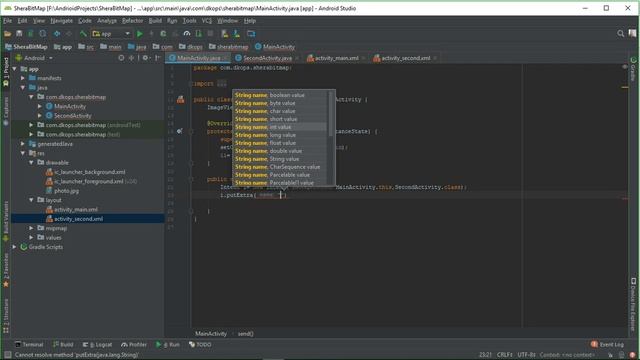The image size is (640, 360).
Task: Open the Navigate menu
Action: click(61, 20)
